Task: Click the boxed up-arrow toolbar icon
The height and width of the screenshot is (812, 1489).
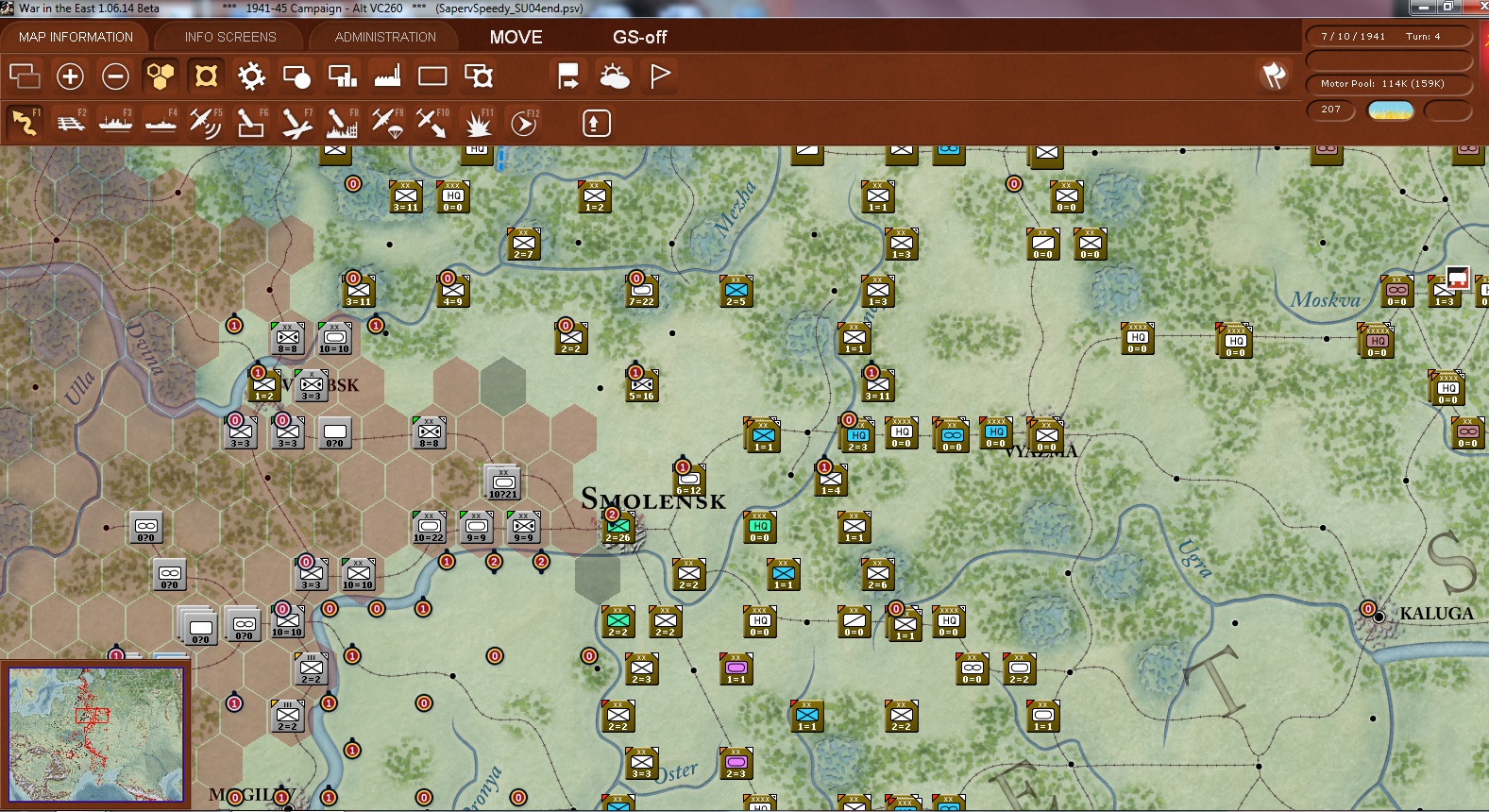Action: [596, 123]
